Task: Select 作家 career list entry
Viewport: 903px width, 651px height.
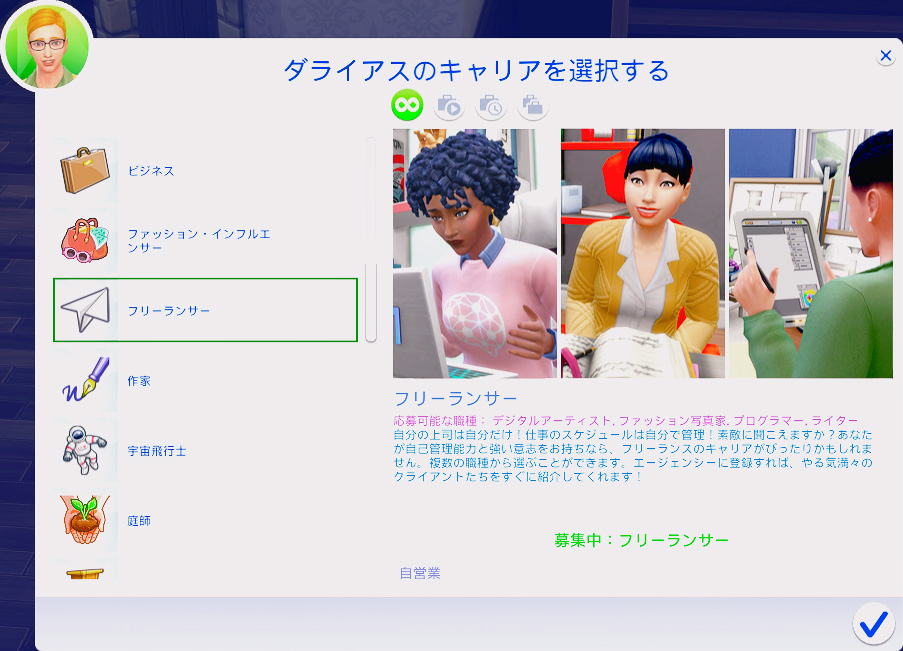Action: (139, 381)
